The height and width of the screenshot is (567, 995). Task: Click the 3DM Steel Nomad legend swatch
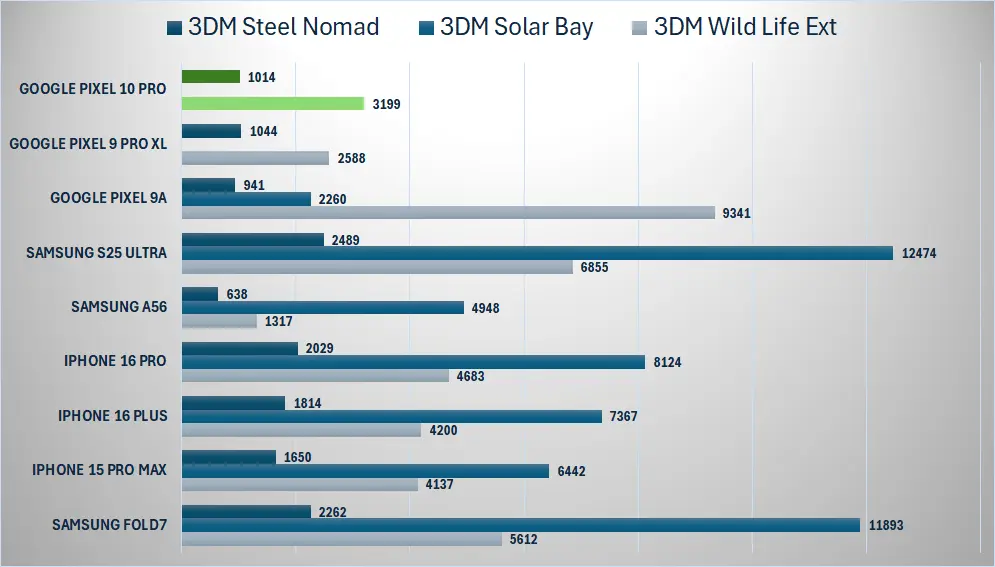[x=175, y=28]
